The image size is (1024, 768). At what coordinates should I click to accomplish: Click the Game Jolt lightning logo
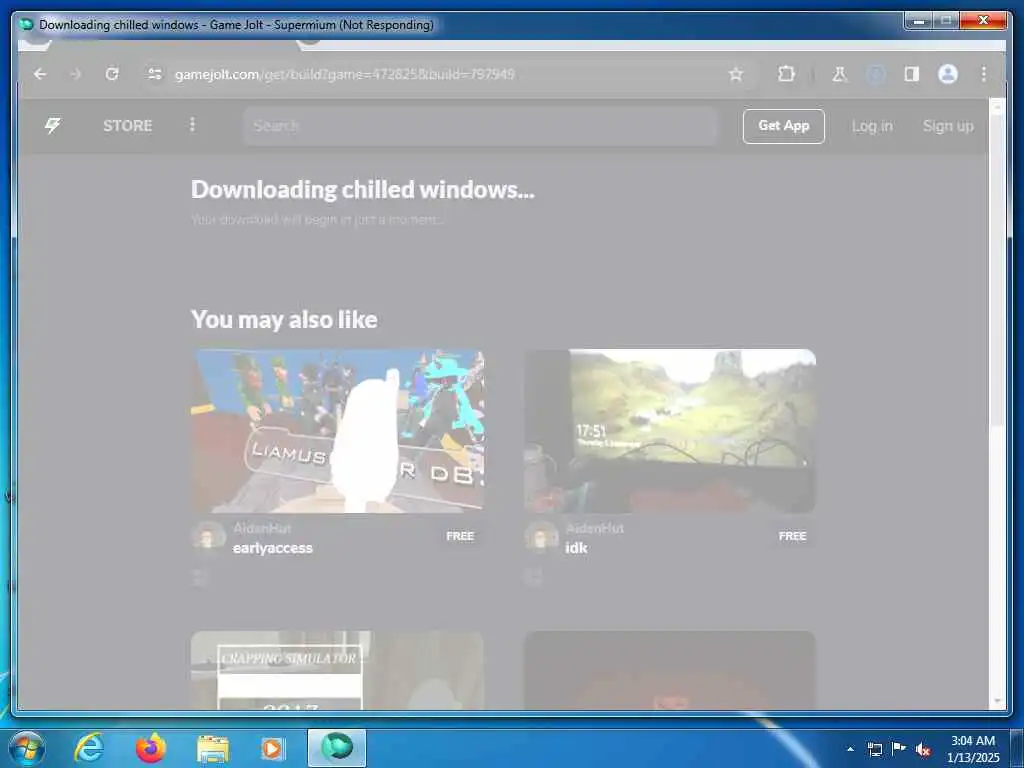tap(52, 125)
